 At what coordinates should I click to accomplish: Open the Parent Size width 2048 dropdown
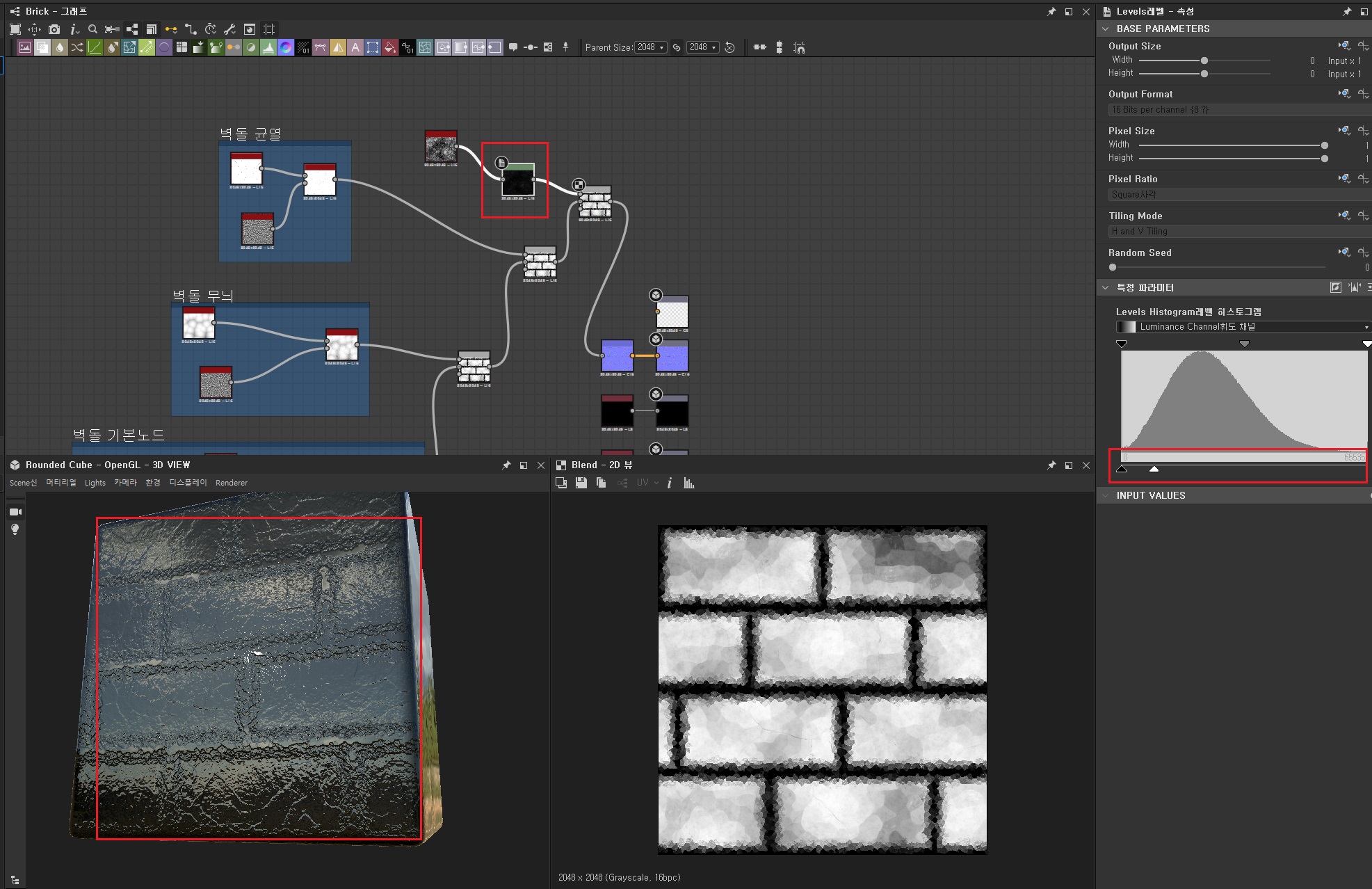[651, 47]
